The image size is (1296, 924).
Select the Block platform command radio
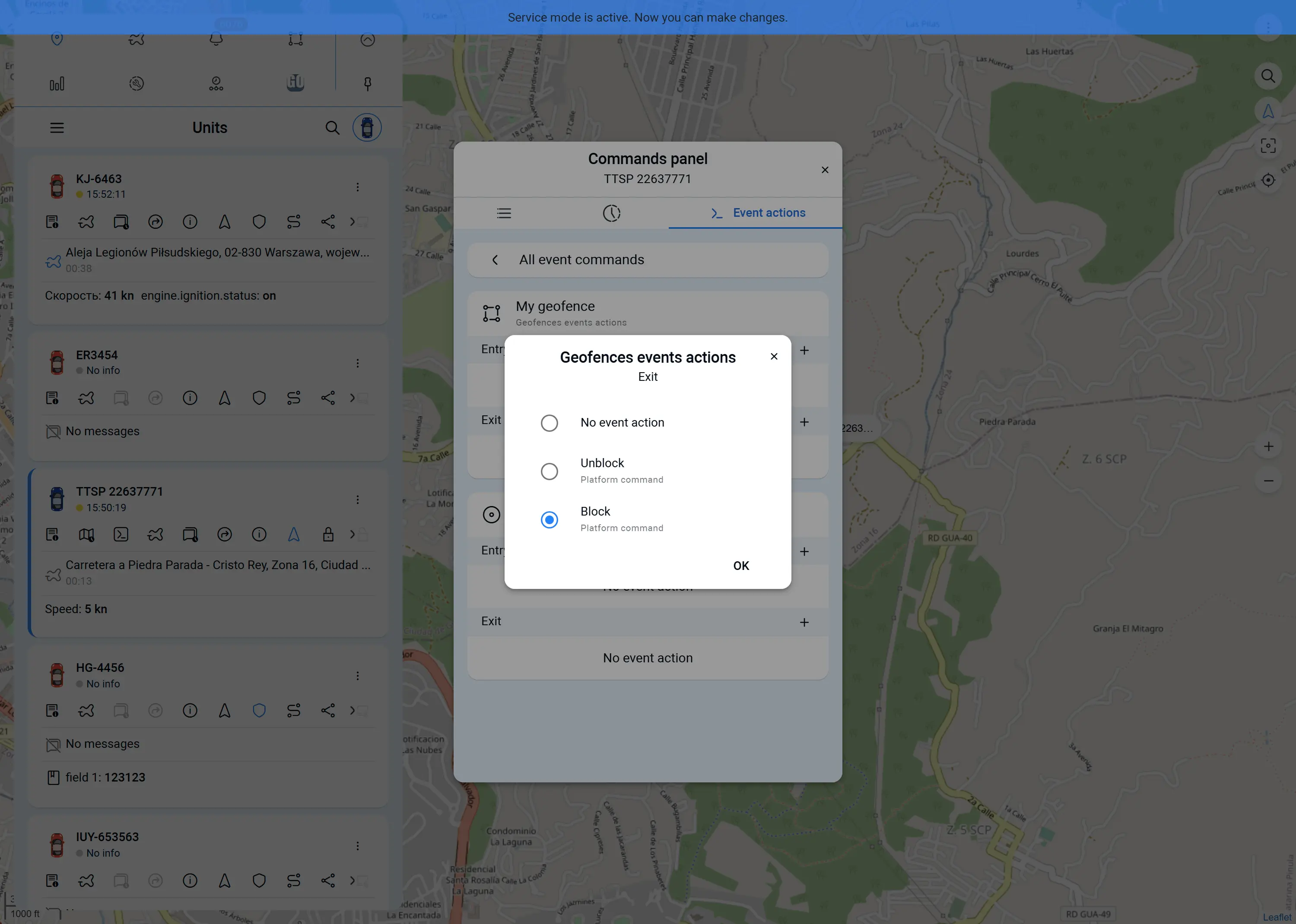pos(549,519)
